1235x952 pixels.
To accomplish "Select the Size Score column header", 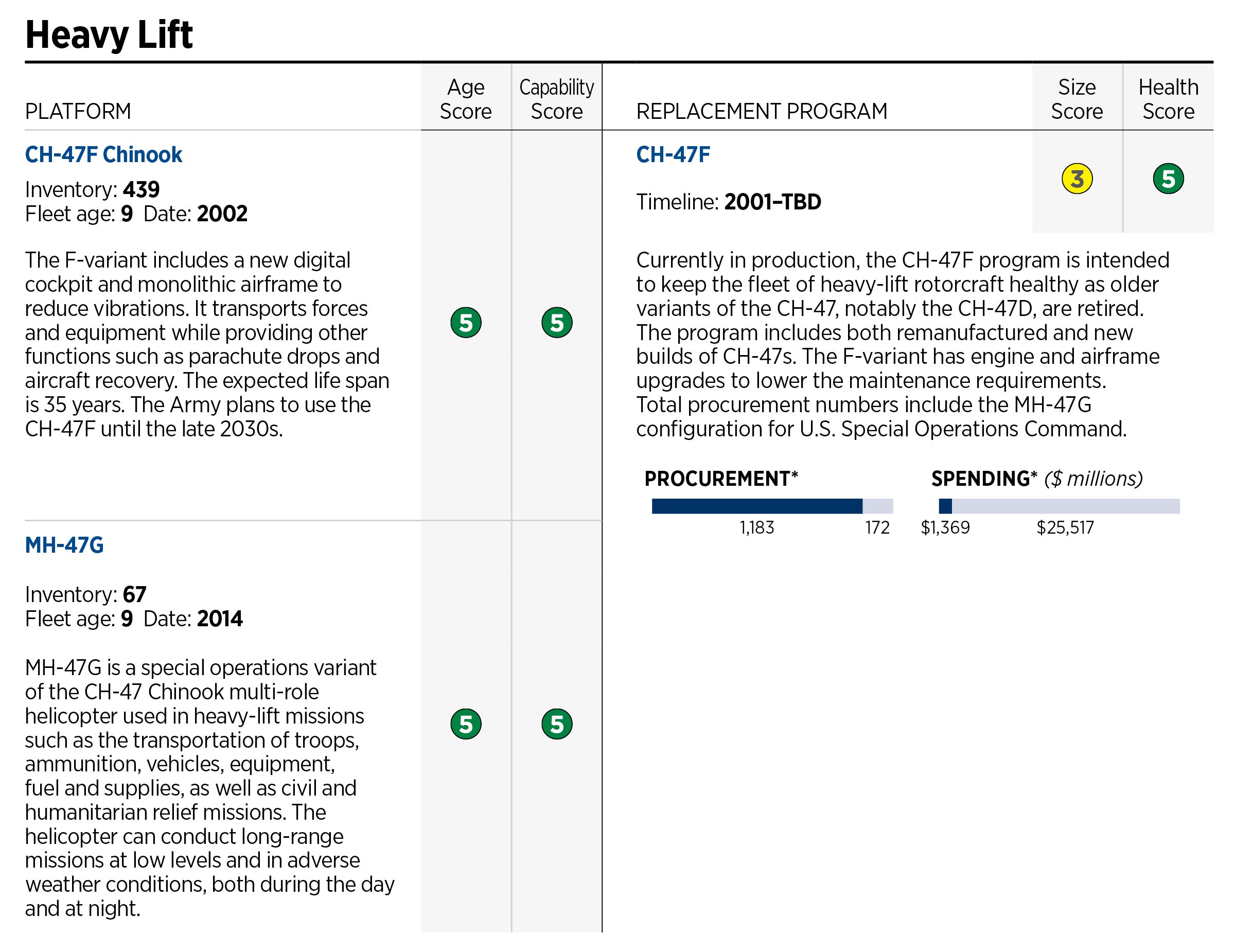I will pos(1077,99).
